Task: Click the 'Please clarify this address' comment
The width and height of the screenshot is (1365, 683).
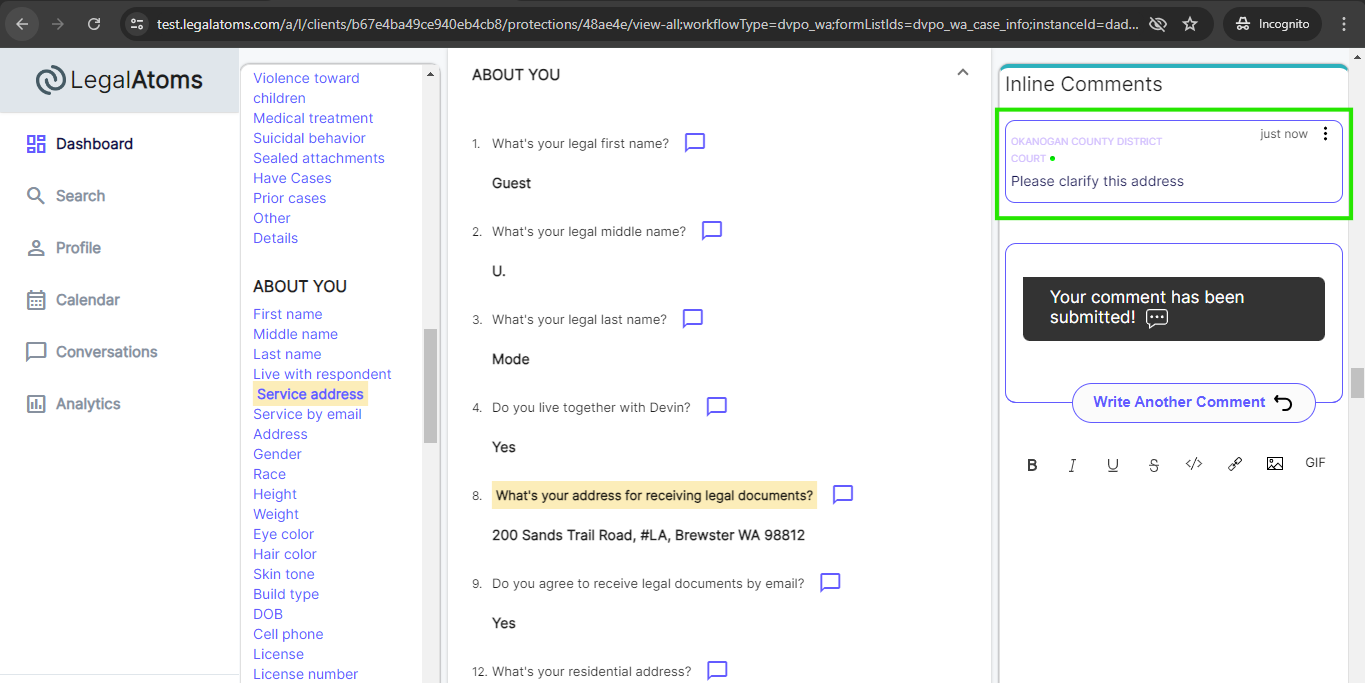Action: point(1097,181)
